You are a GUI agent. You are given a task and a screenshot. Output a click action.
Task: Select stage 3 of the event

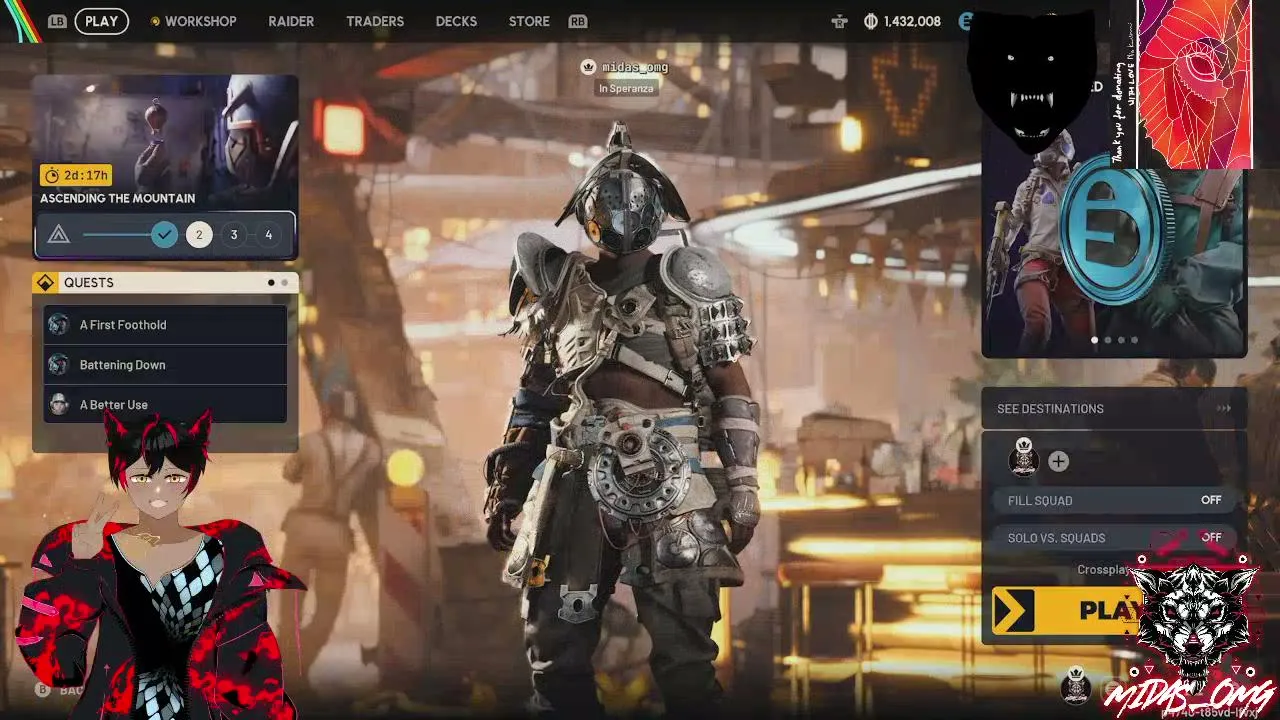(234, 235)
